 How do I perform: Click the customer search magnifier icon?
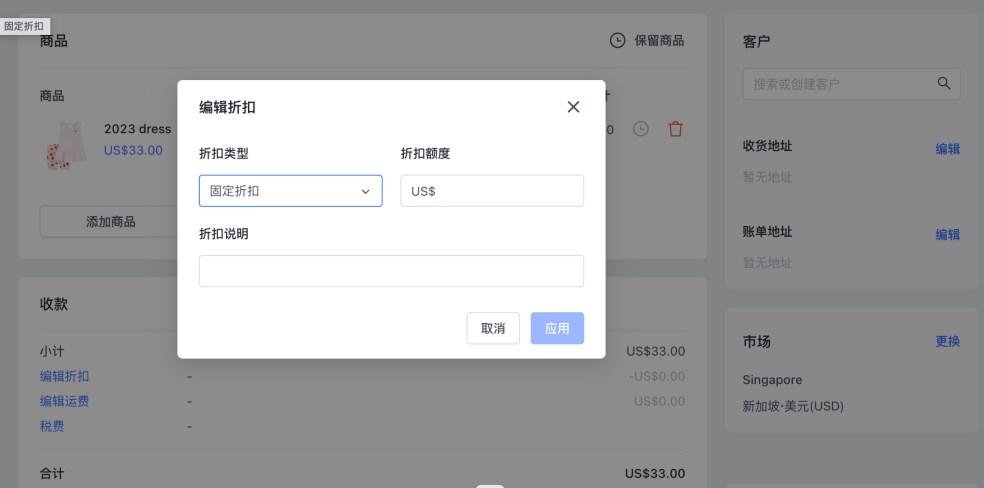pyautogui.click(x=944, y=83)
